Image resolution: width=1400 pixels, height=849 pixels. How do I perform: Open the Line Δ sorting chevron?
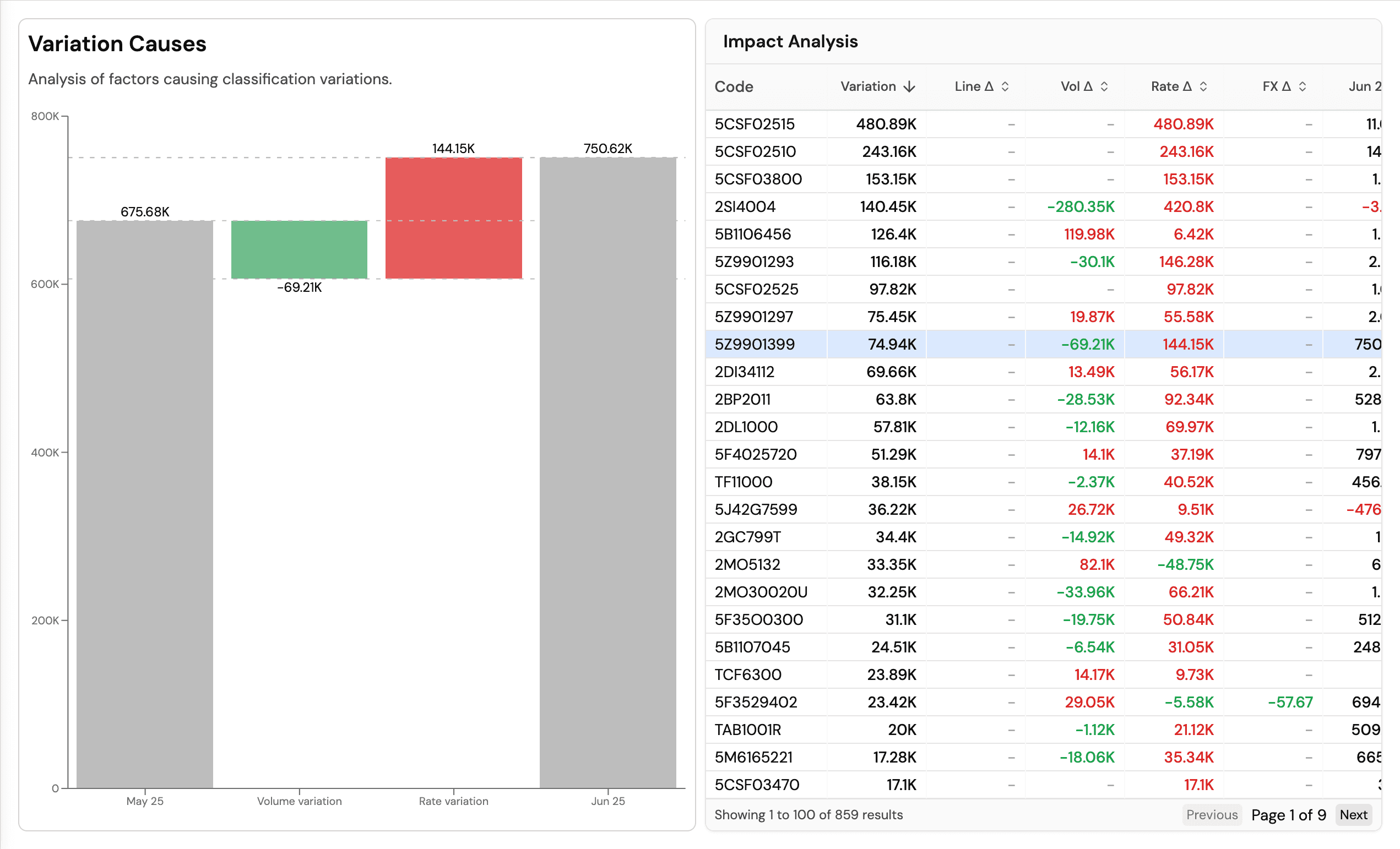[x=1006, y=86]
